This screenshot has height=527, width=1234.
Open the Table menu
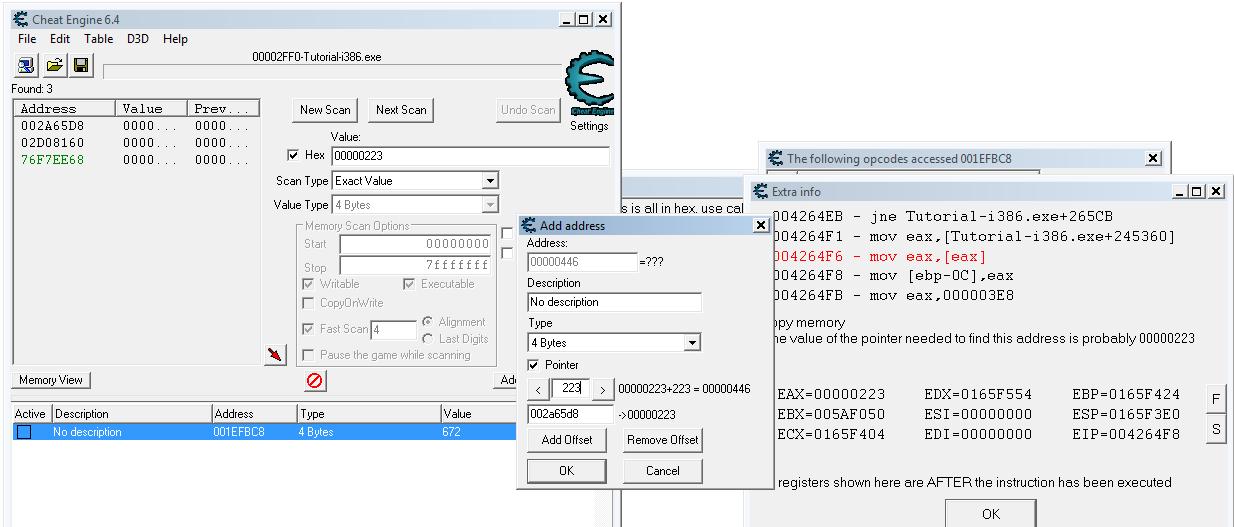[x=98, y=39]
